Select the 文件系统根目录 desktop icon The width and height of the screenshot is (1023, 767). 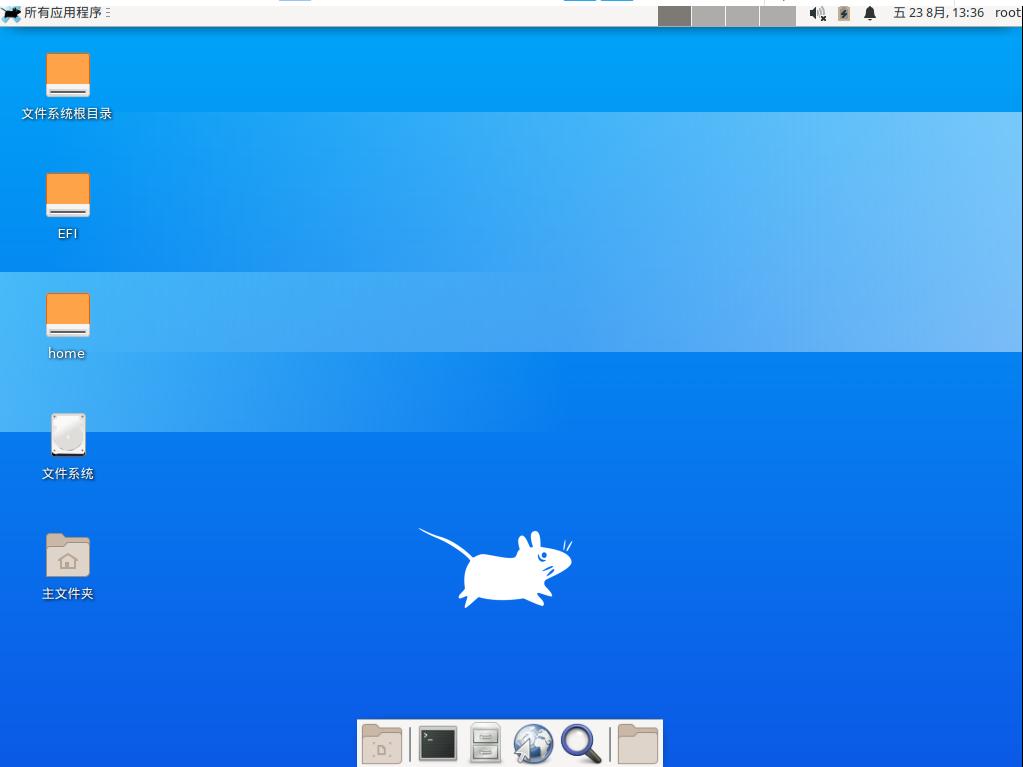67,75
